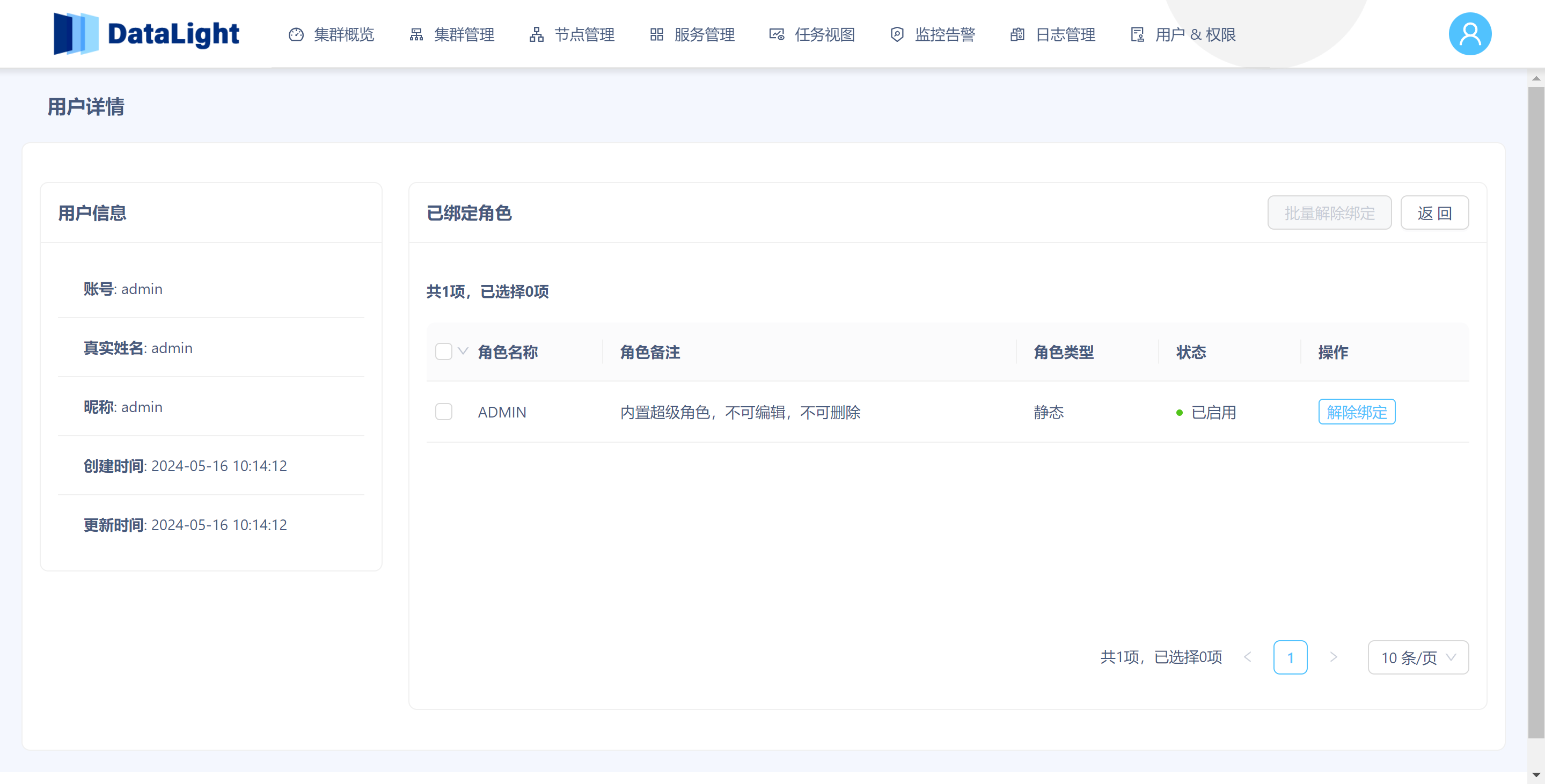Click the service management grid icon
This screenshot has height=784, width=1545.
click(x=657, y=35)
